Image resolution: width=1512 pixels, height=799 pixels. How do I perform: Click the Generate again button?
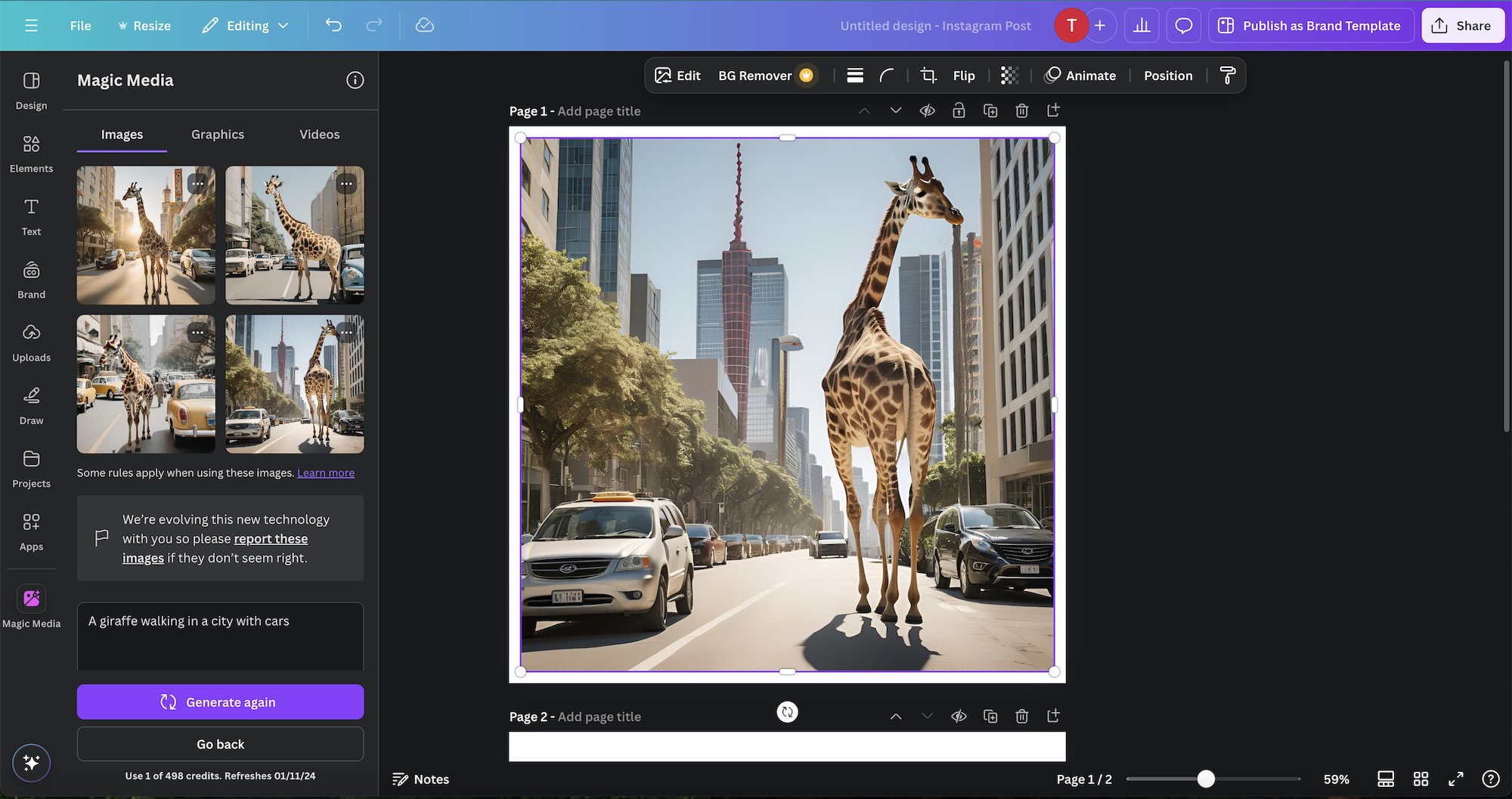point(220,701)
